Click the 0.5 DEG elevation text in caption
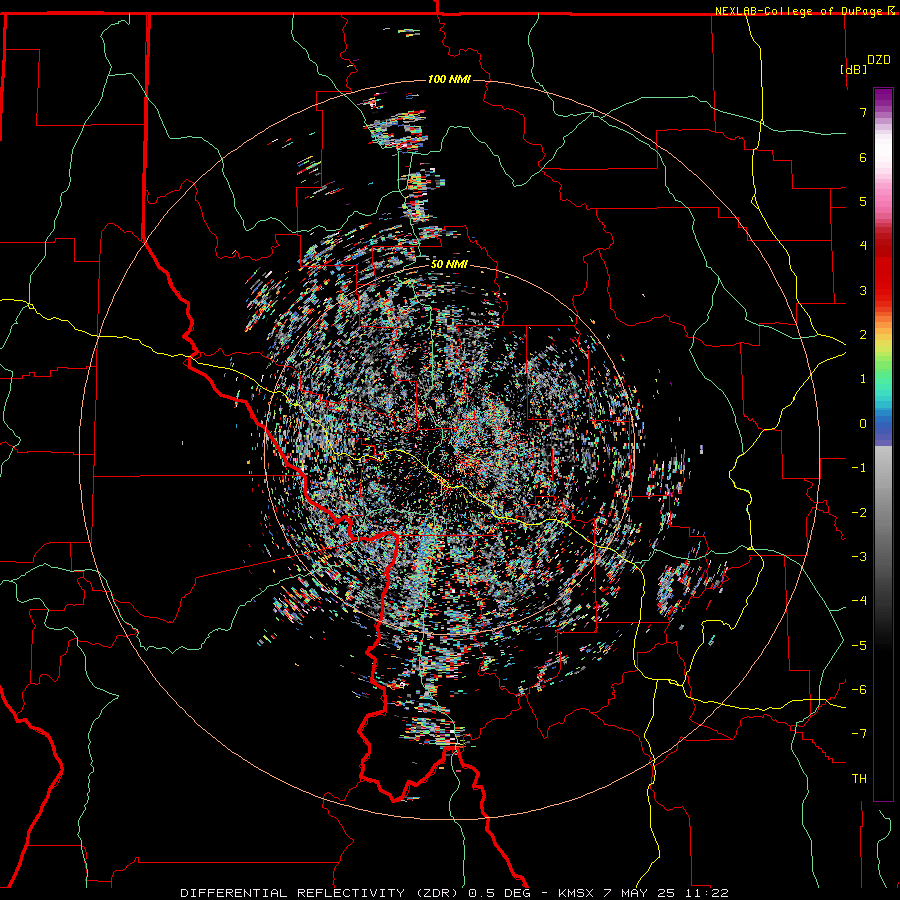Viewport: 900px width, 900px height. (499, 893)
